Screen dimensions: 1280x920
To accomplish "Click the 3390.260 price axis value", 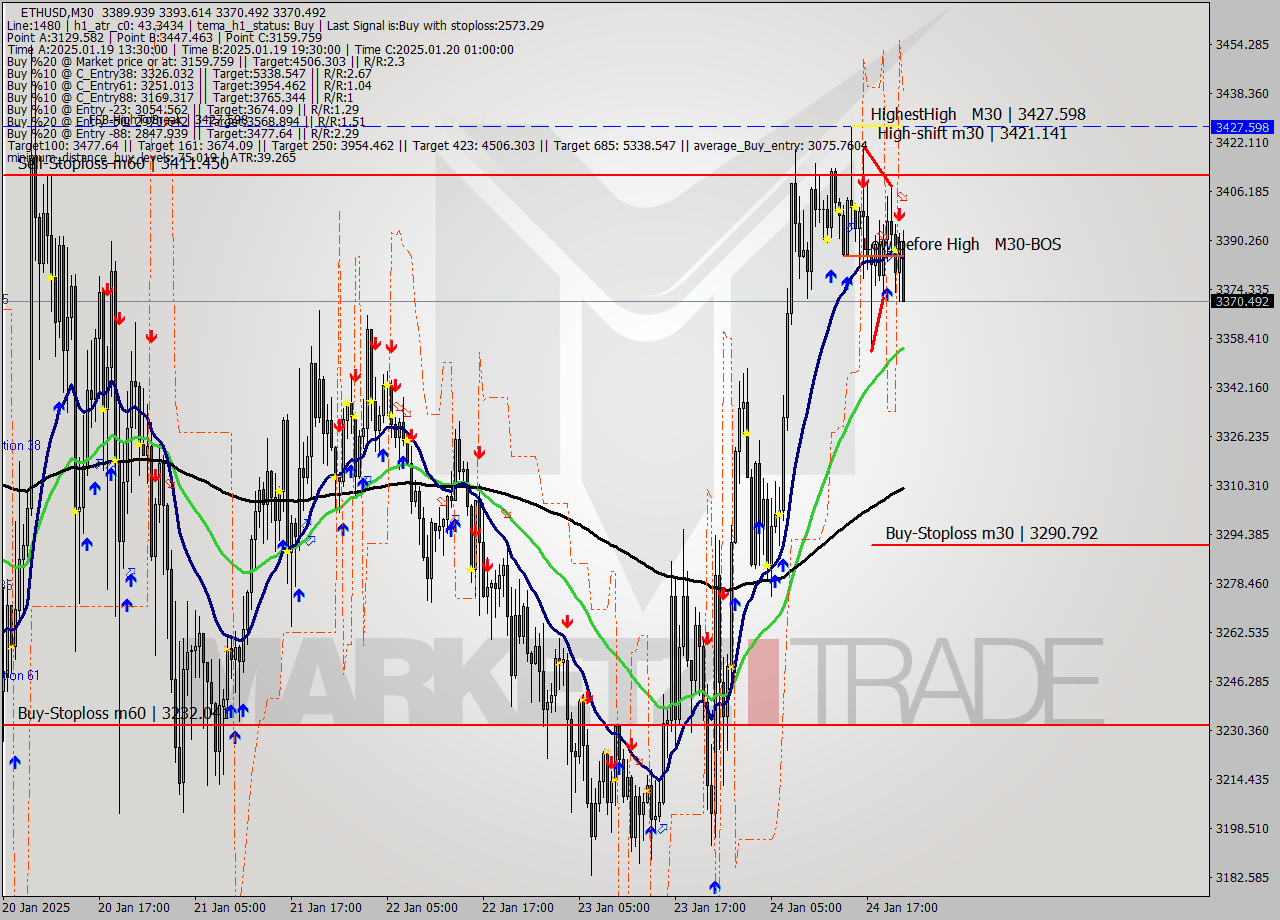I will coord(1241,240).
